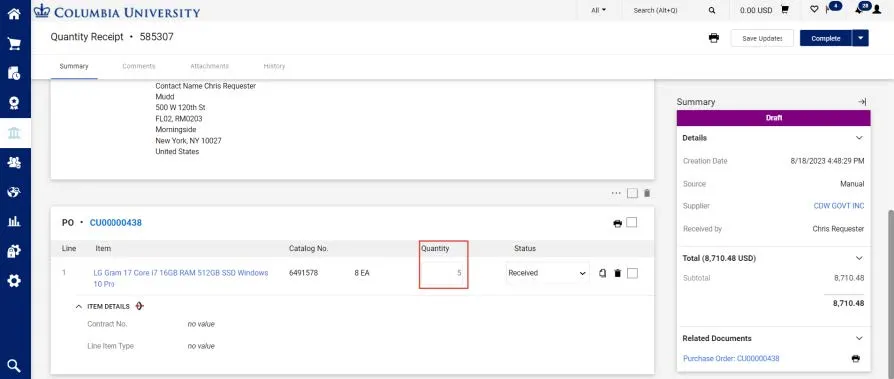Click the '8 EA' ordered quantity text
The width and height of the screenshot is (894, 379).
pos(361,273)
